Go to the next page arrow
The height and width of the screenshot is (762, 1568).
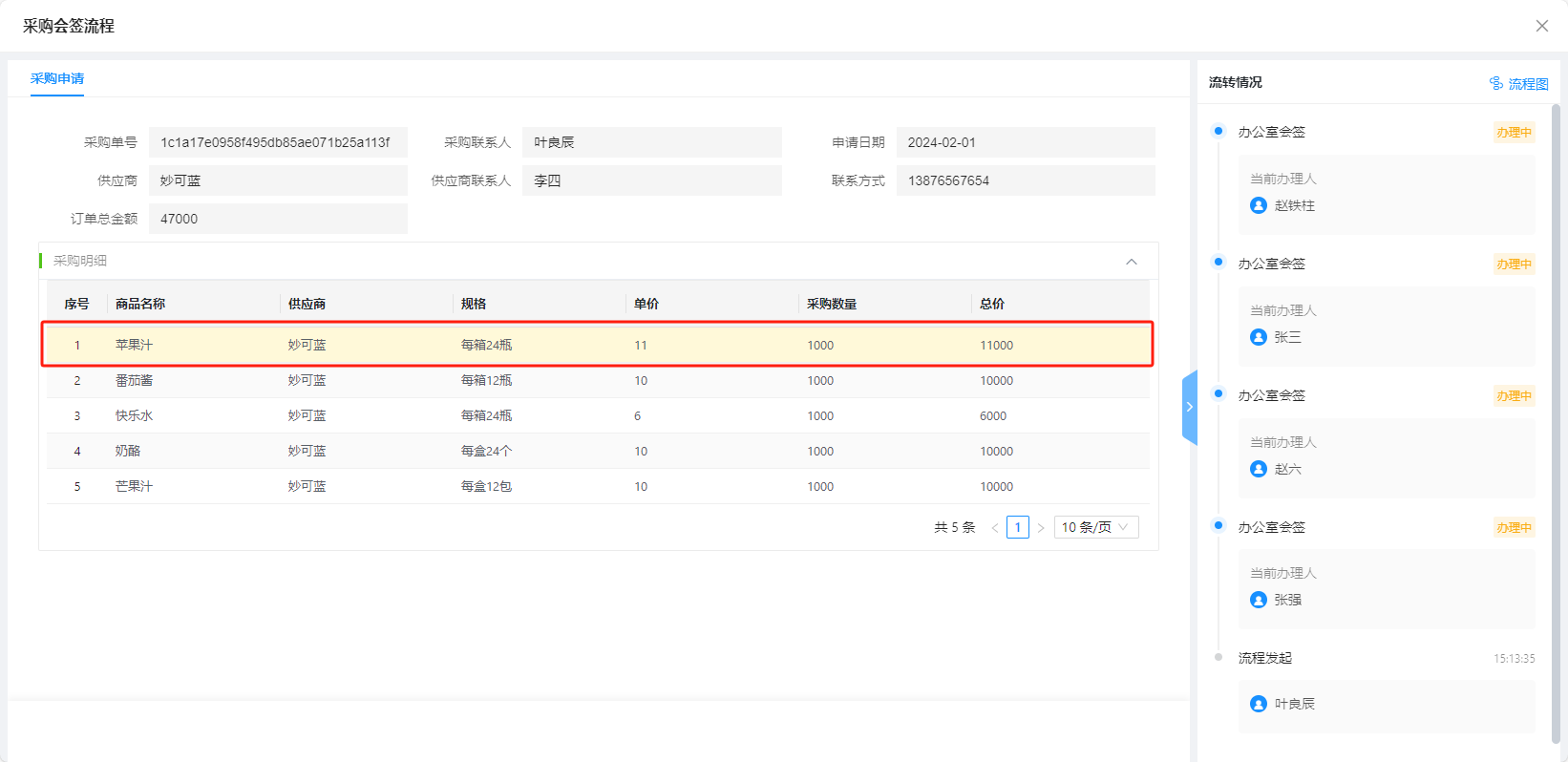1041,528
